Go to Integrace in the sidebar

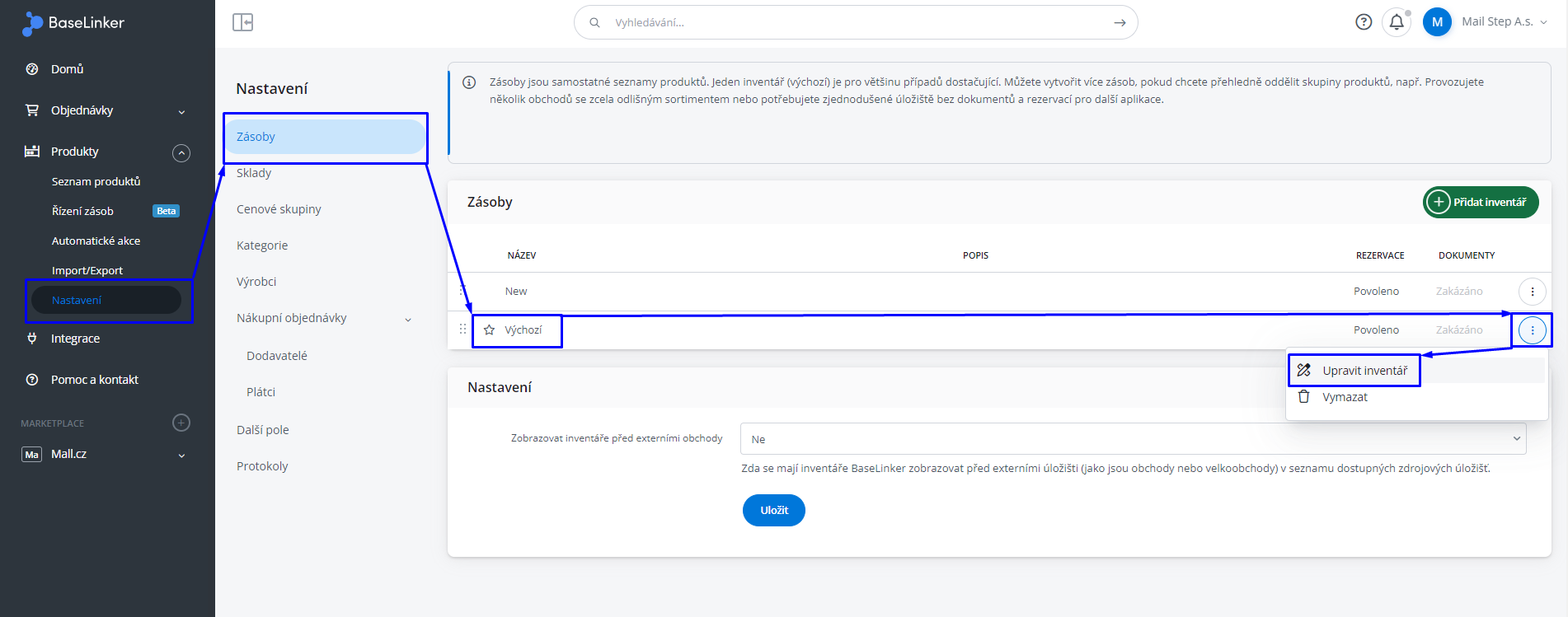point(75,339)
